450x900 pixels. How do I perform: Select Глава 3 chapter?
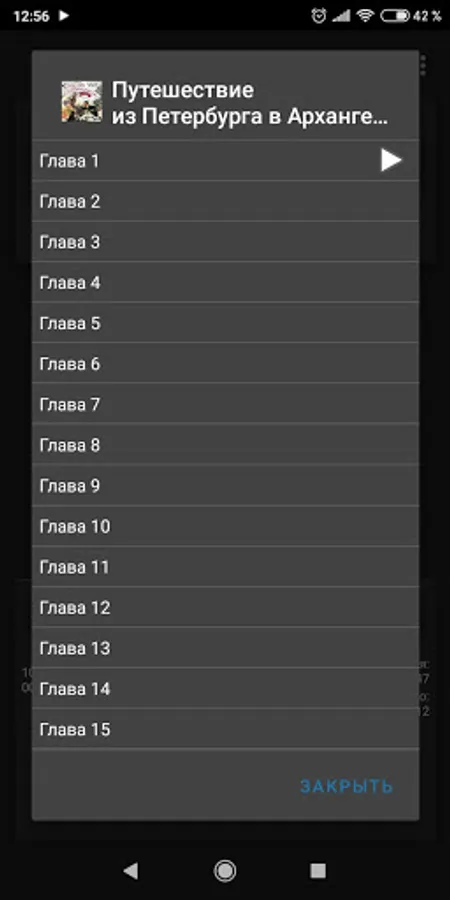pos(225,242)
